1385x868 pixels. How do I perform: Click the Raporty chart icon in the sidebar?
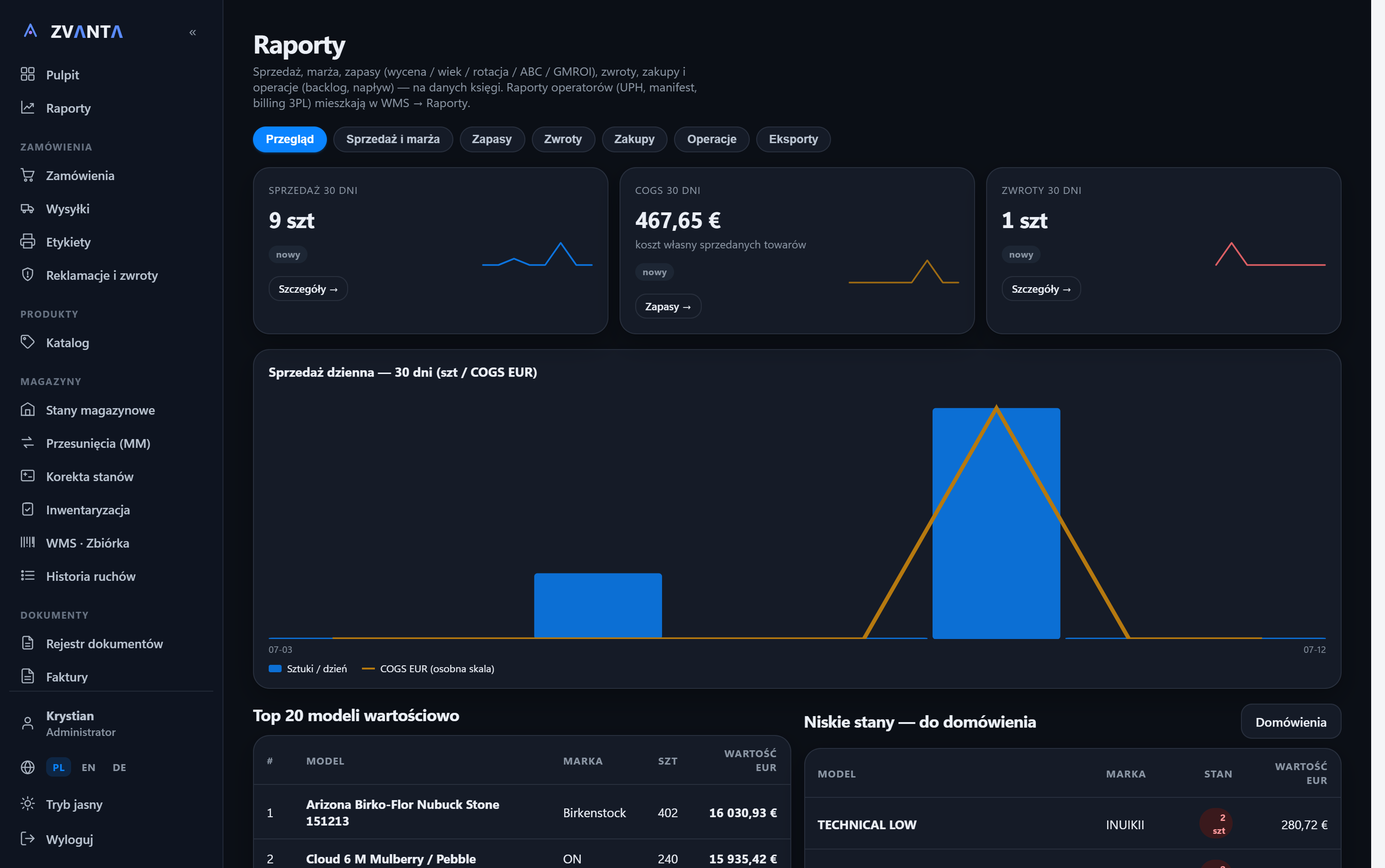[x=28, y=108]
